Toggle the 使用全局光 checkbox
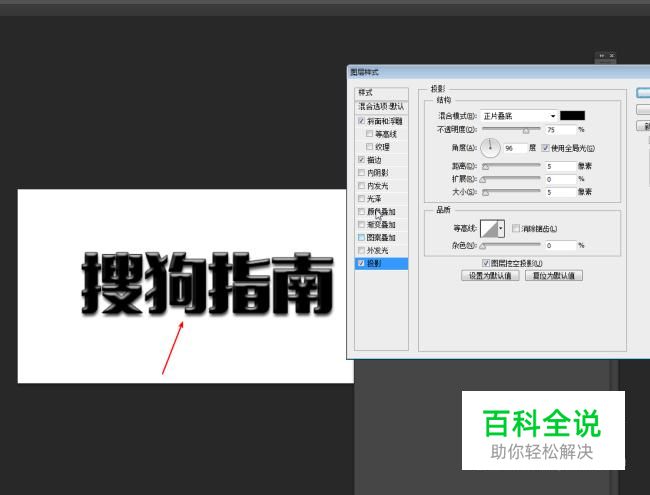The image size is (650, 495). tap(546, 148)
